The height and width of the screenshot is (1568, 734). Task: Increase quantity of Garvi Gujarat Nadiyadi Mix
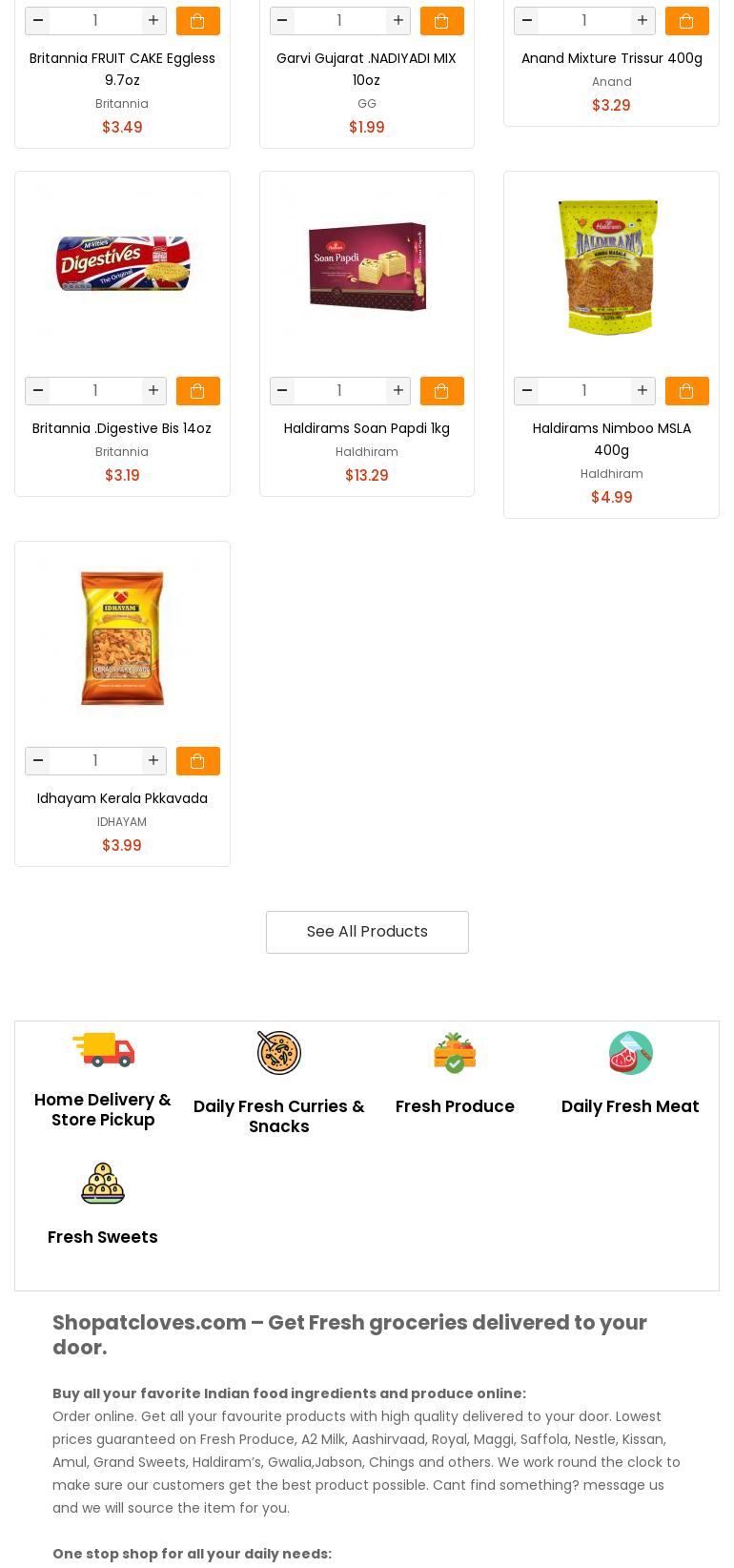click(398, 21)
